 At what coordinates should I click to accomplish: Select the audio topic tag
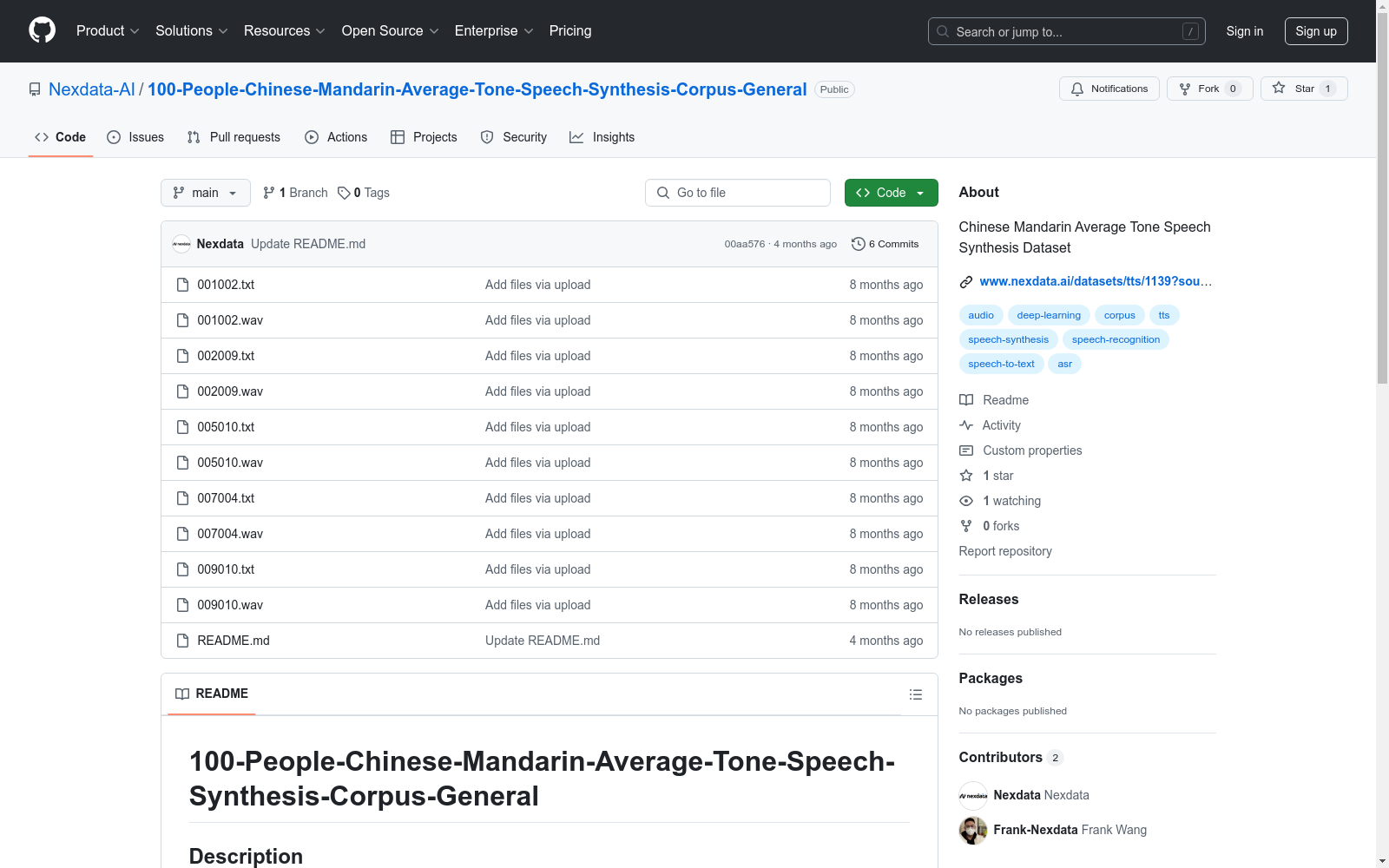pyautogui.click(x=981, y=315)
